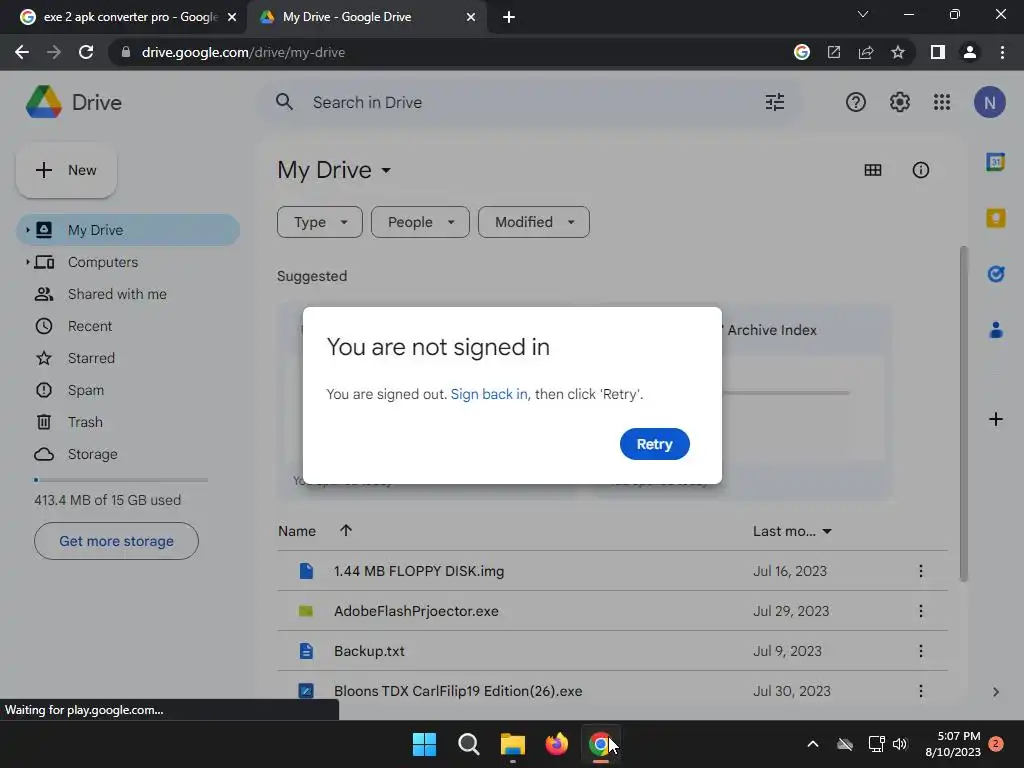Expand My Drive tree in sidebar
The image size is (1024, 768).
27,230
